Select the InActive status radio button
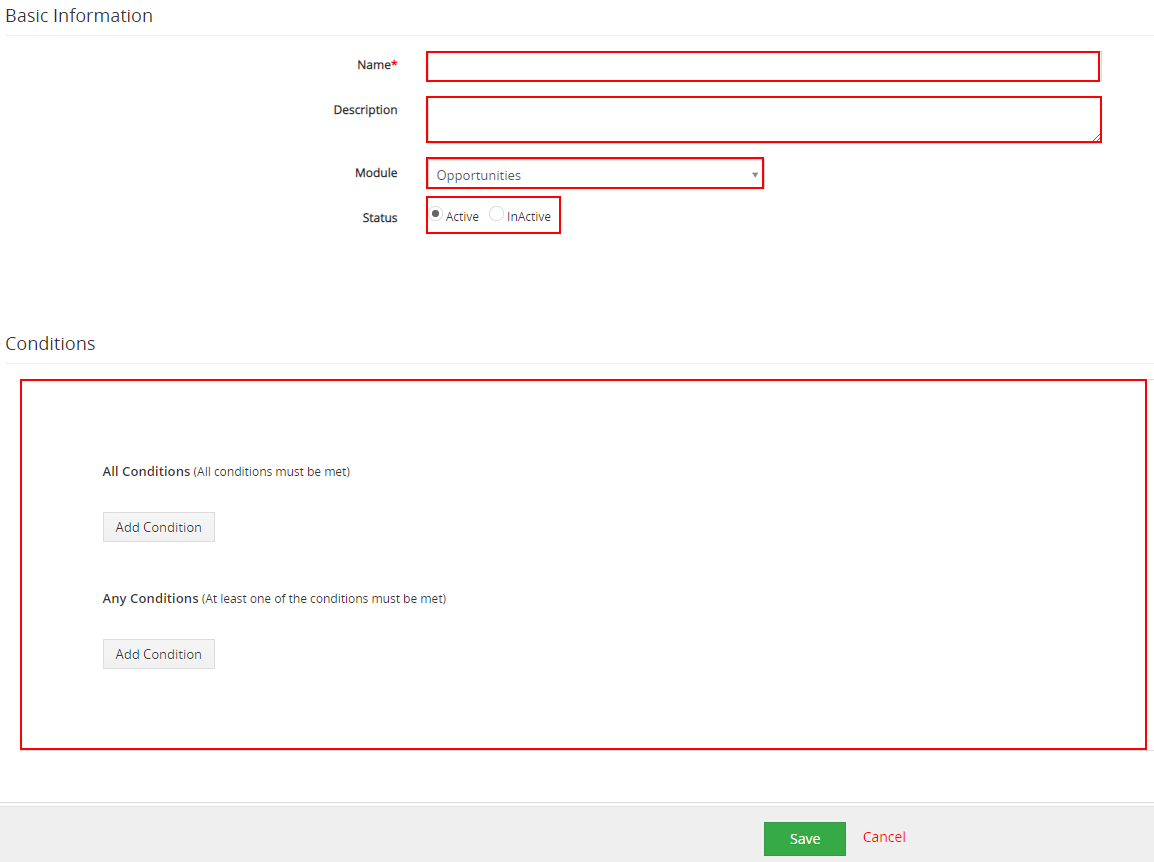This screenshot has height=862, width=1154. point(496,214)
